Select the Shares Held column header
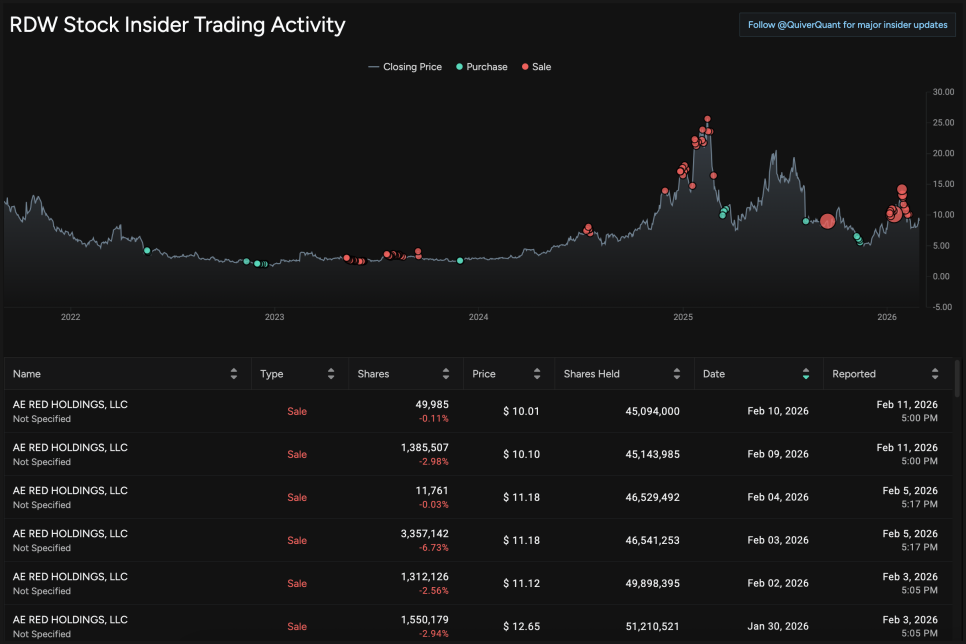Image resolution: width=966 pixels, height=644 pixels. click(x=591, y=374)
